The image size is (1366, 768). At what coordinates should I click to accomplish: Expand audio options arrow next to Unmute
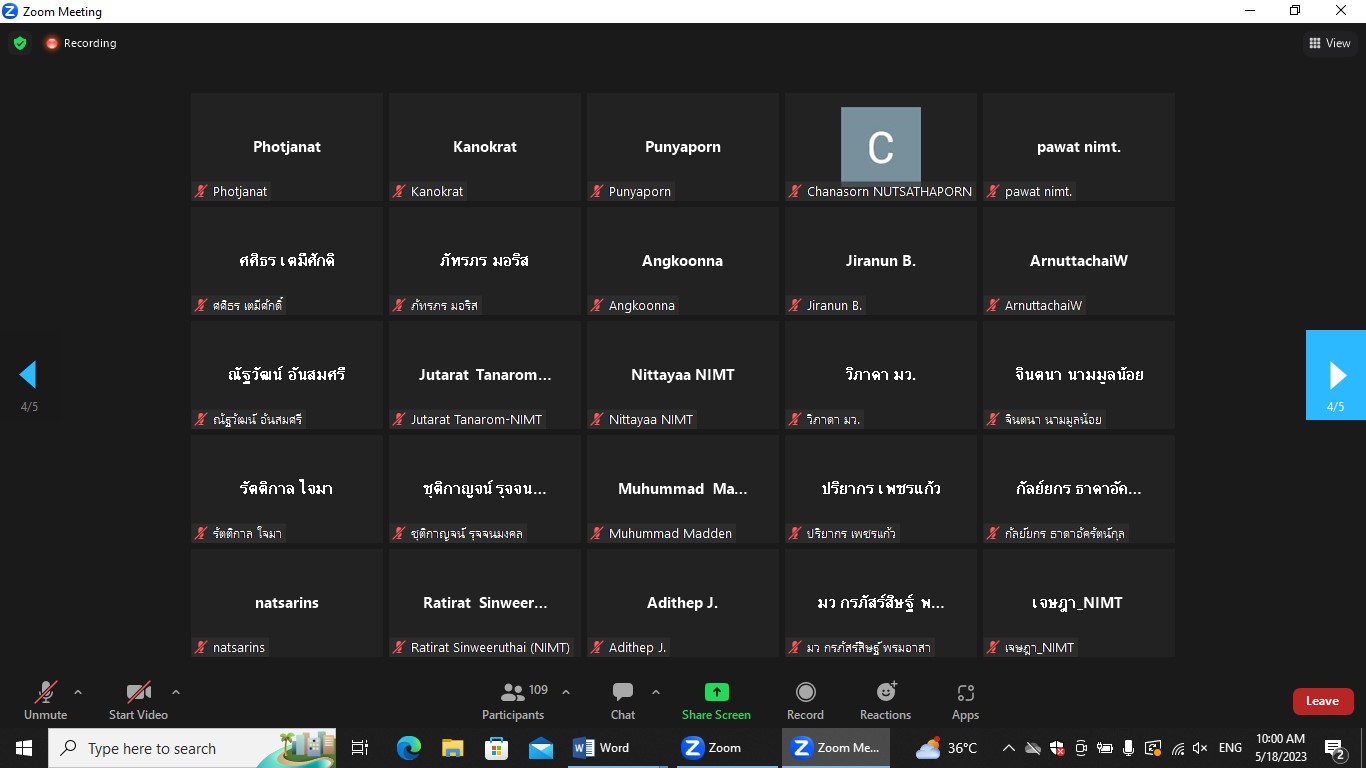pos(78,692)
